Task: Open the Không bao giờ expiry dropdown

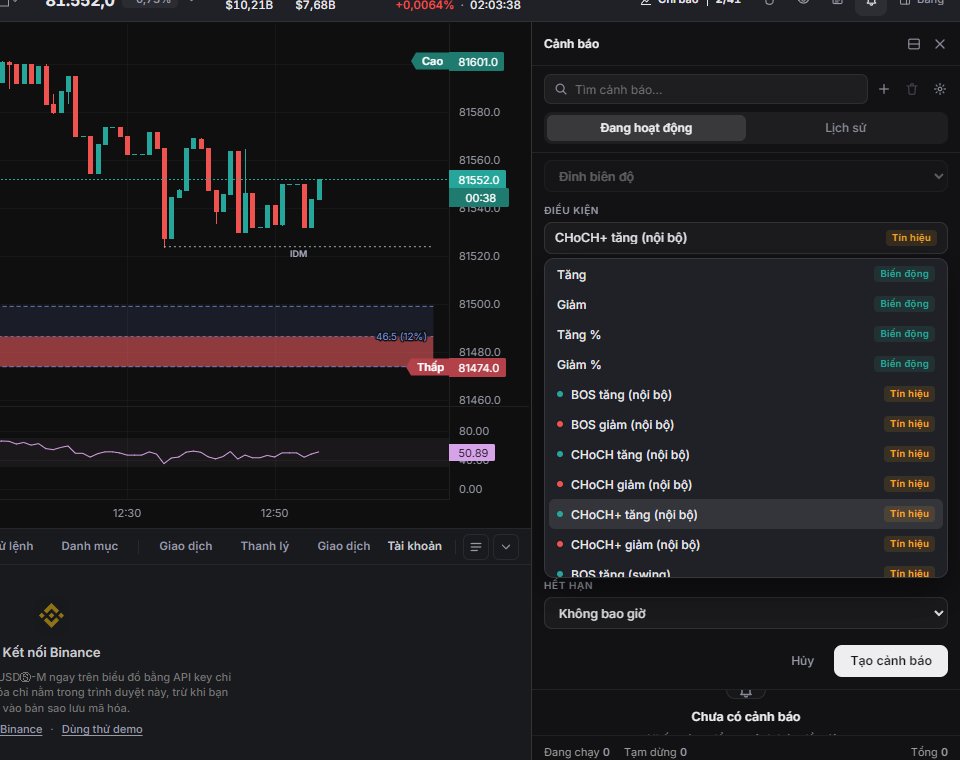Action: click(746, 614)
